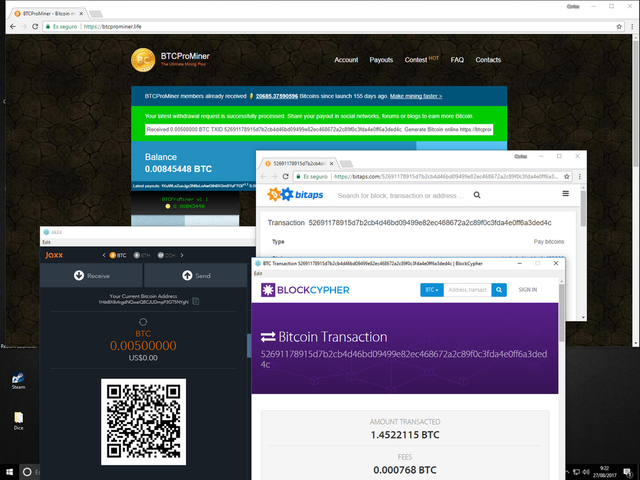Open the taskbar notification center icon
640x480 pixels.
tap(628, 472)
